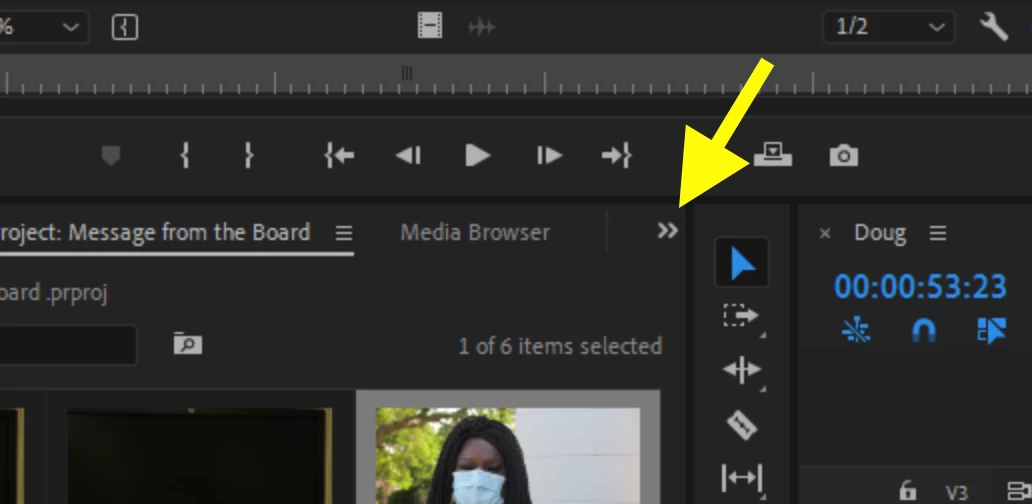This screenshot has height=504, width=1032.
Task: Select the Slip tool
Action: [x=742, y=478]
